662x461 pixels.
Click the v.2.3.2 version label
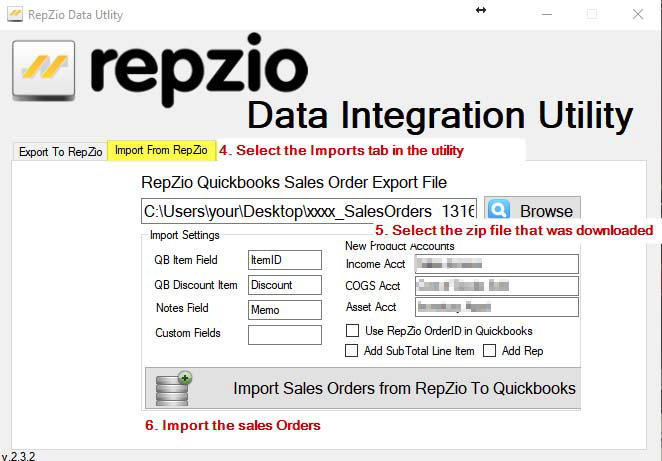(x=18, y=456)
